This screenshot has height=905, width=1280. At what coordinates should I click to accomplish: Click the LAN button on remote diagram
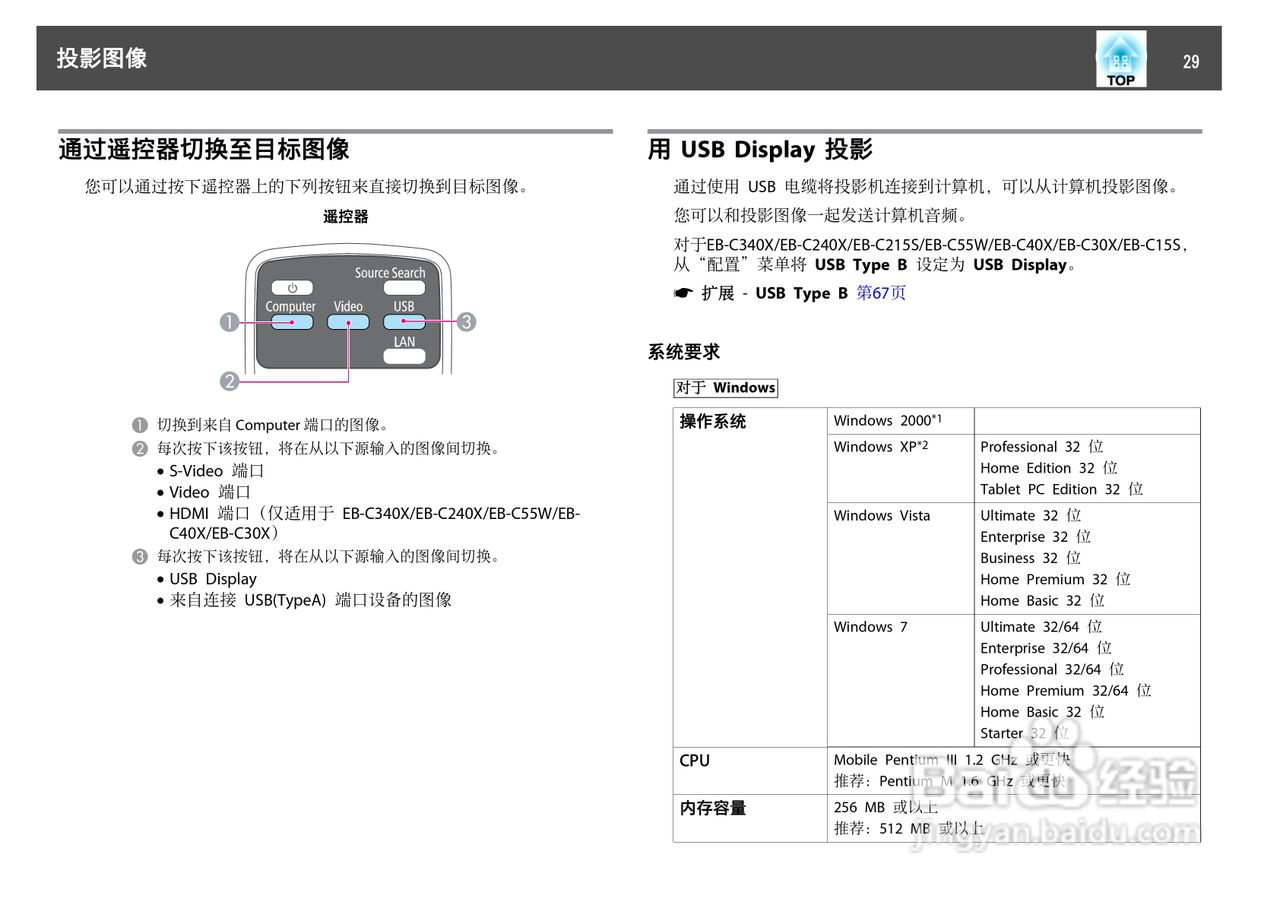pos(404,356)
